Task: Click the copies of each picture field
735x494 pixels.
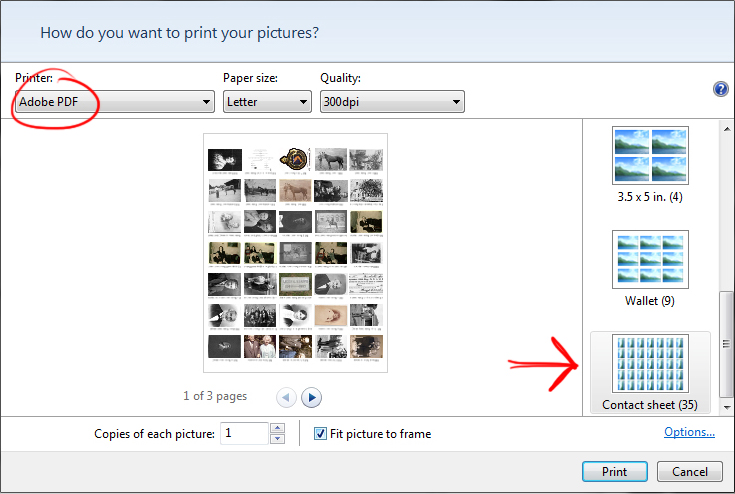Action: coord(244,433)
